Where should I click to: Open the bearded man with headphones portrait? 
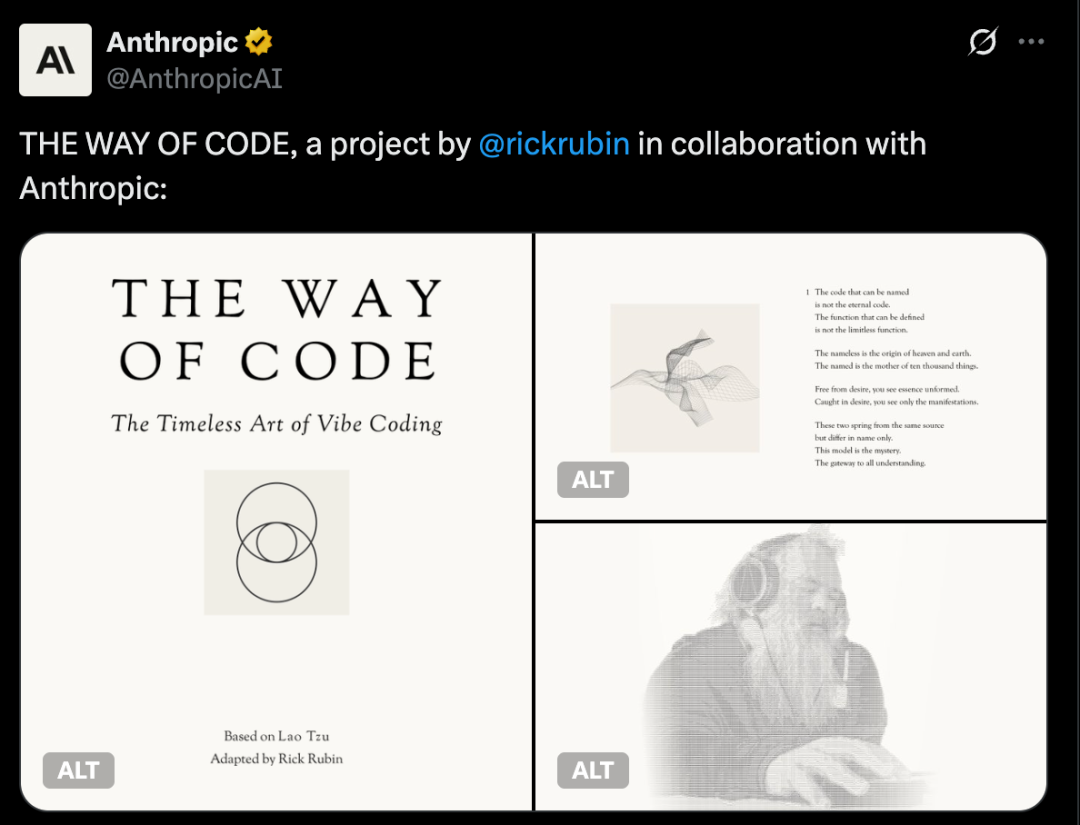click(x=791, y=667)
